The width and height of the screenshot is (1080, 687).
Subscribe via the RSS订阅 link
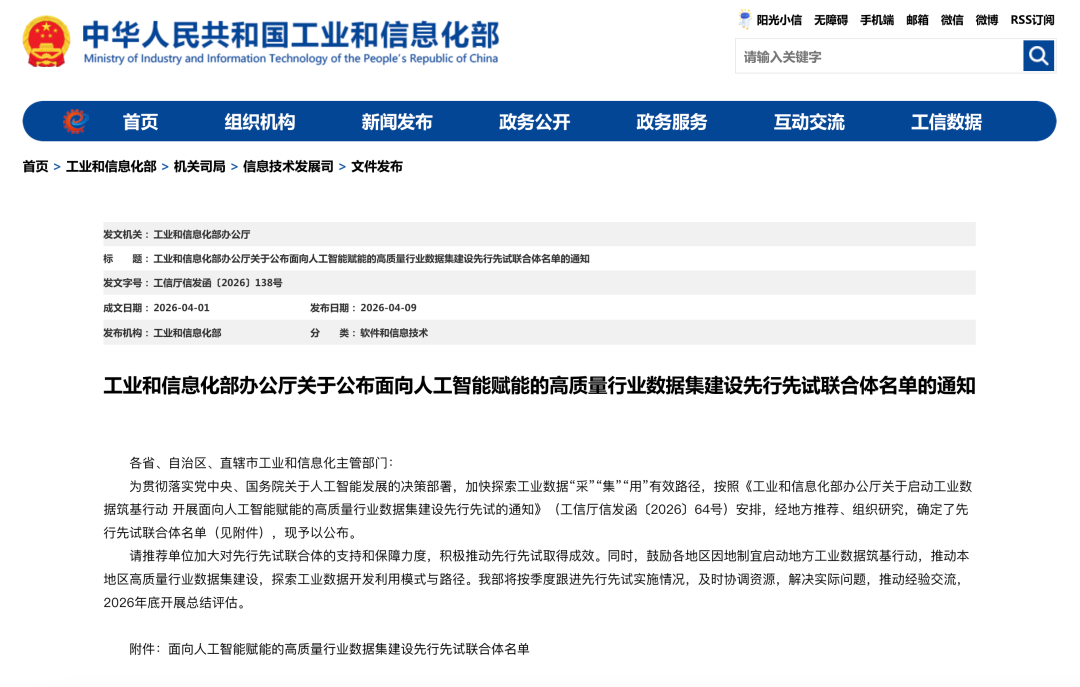coord(1032,20)
